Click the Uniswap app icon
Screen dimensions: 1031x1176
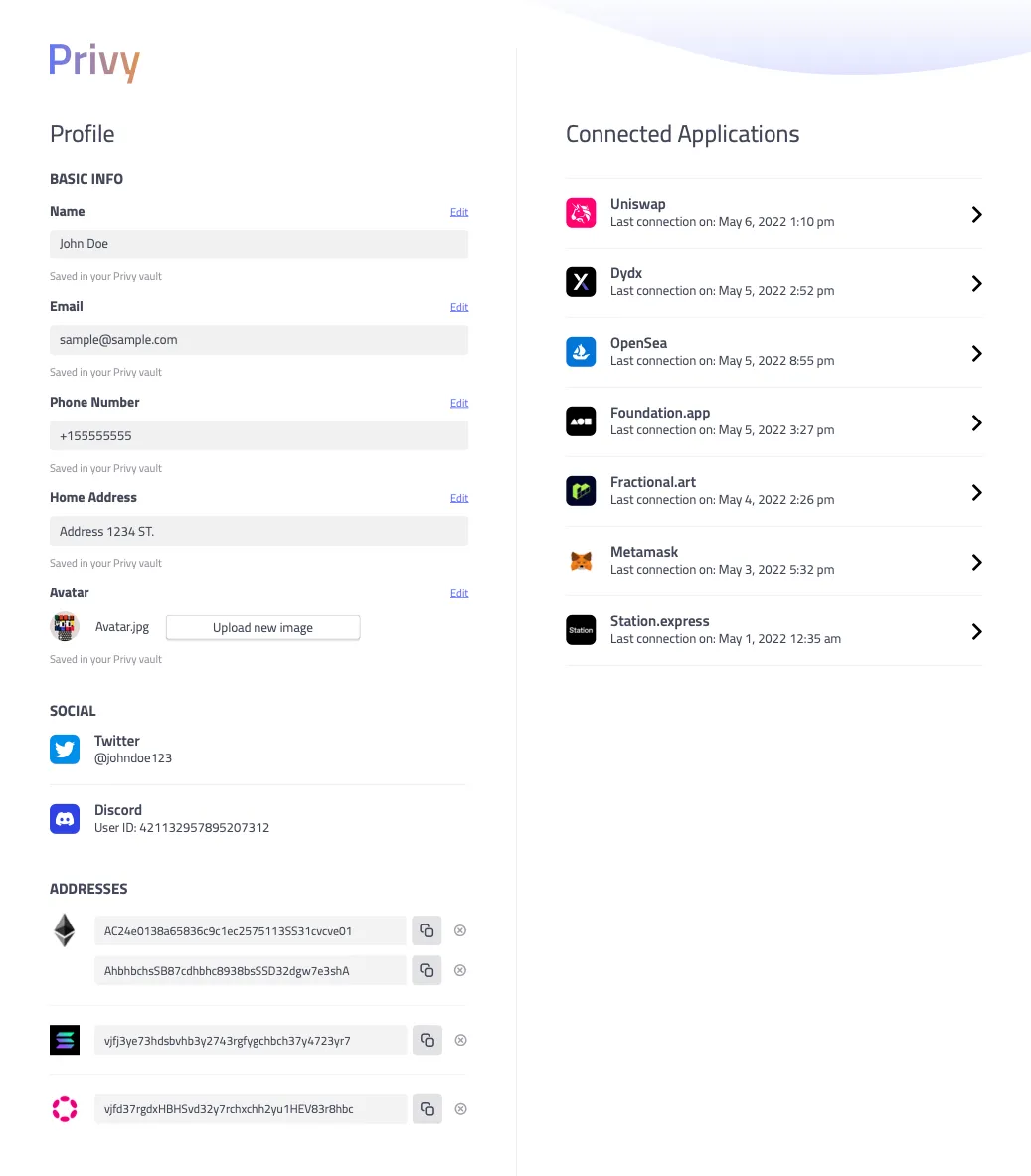[581, 213]
